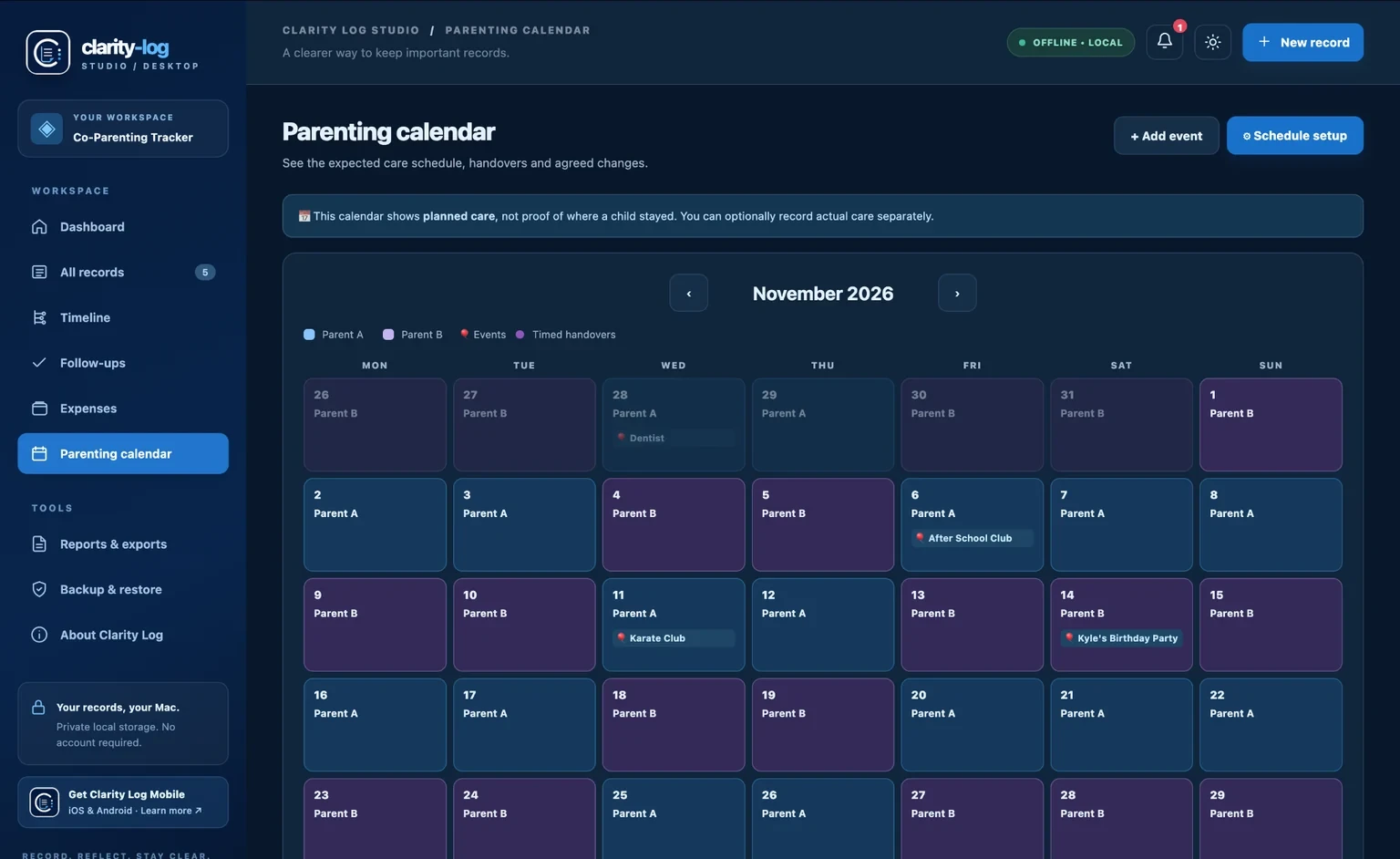Click the Add event button
This screenshot has width=1400, height=859.
[1166, 136]
